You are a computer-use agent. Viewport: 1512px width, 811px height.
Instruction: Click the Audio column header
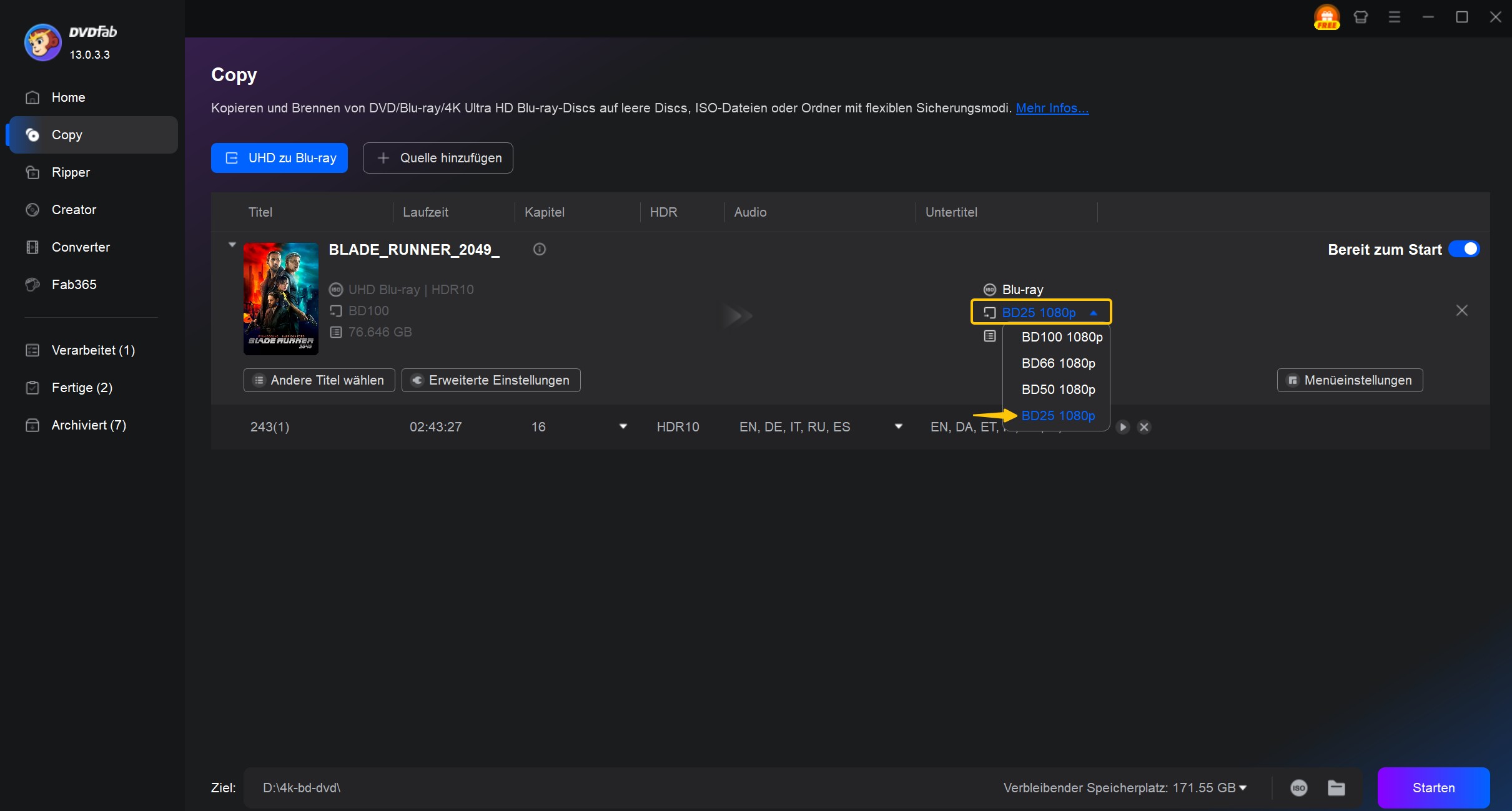pyautogui.click(x=750, y=212)
